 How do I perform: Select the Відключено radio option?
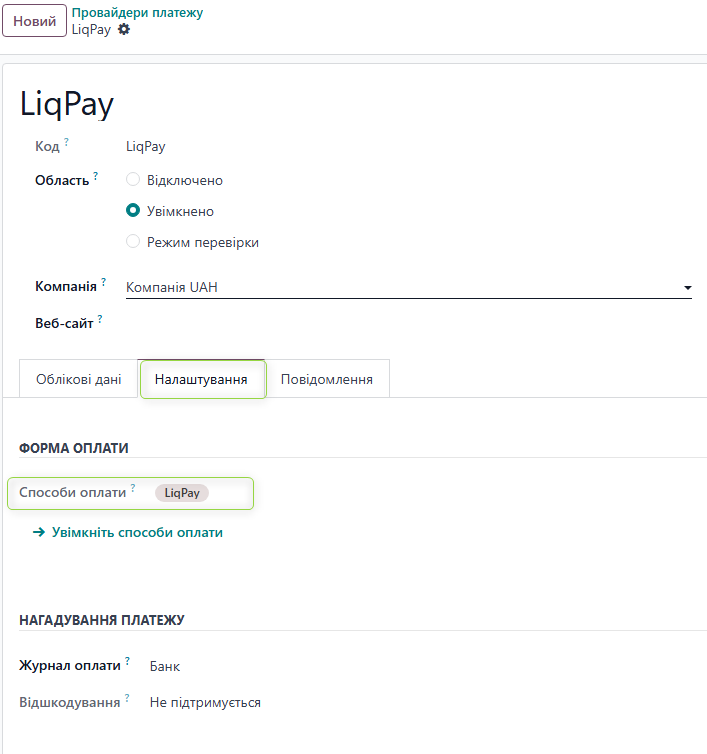133,180
